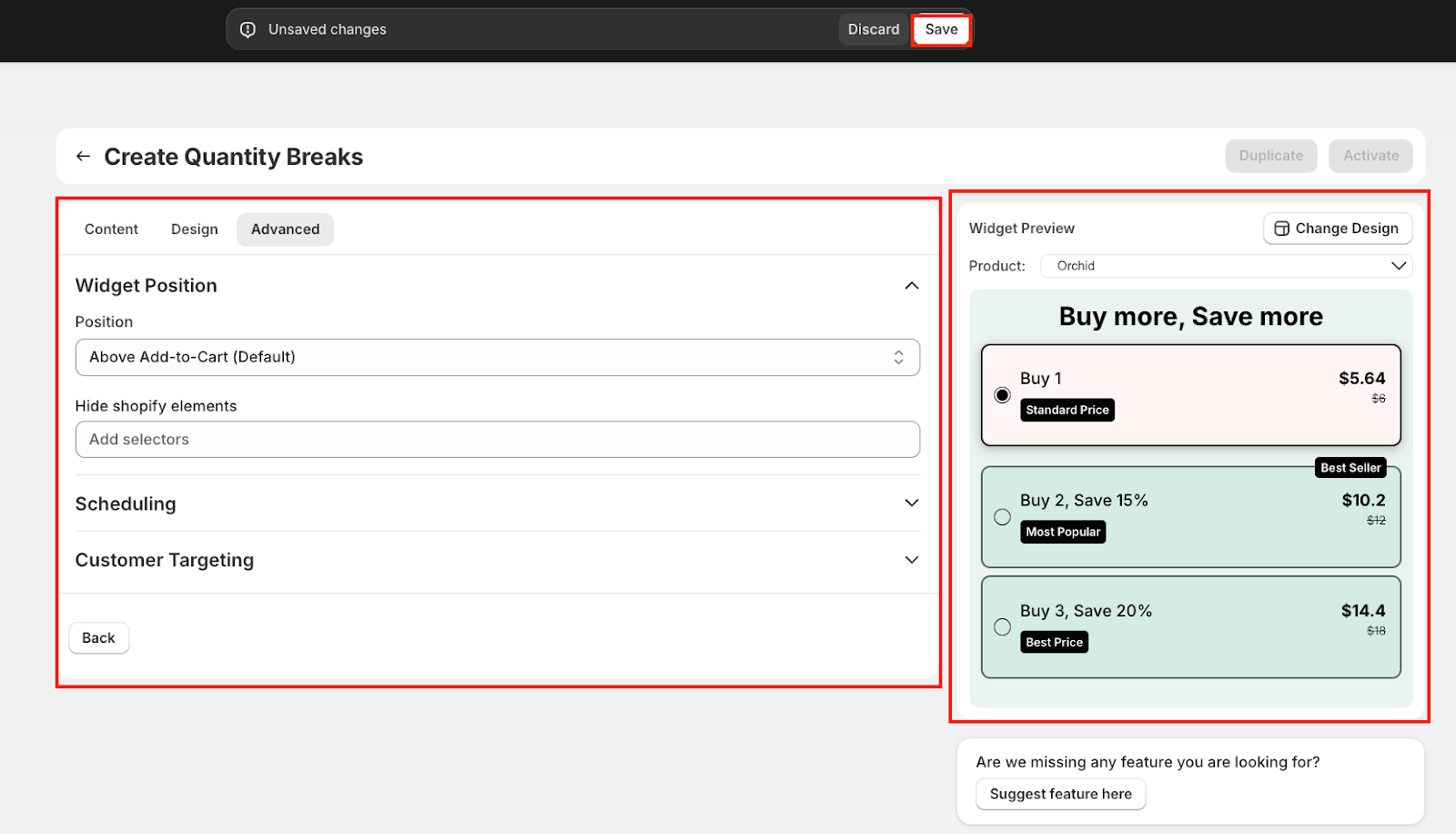Screen dimensions: 1456x834
Task: Select the Buy 1 radio option
Action: pos(1002,395)
